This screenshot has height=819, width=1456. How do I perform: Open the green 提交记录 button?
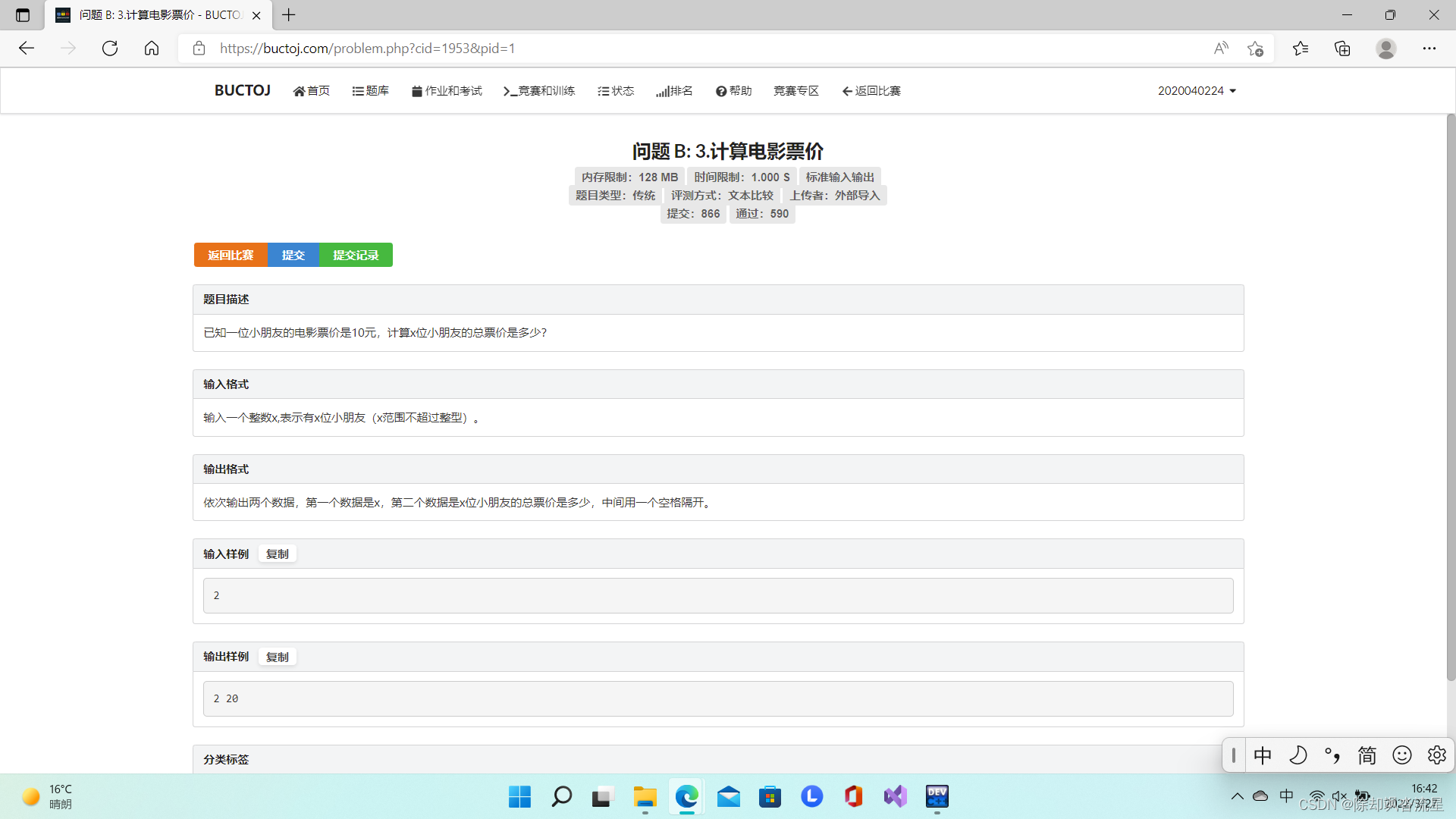356,256
